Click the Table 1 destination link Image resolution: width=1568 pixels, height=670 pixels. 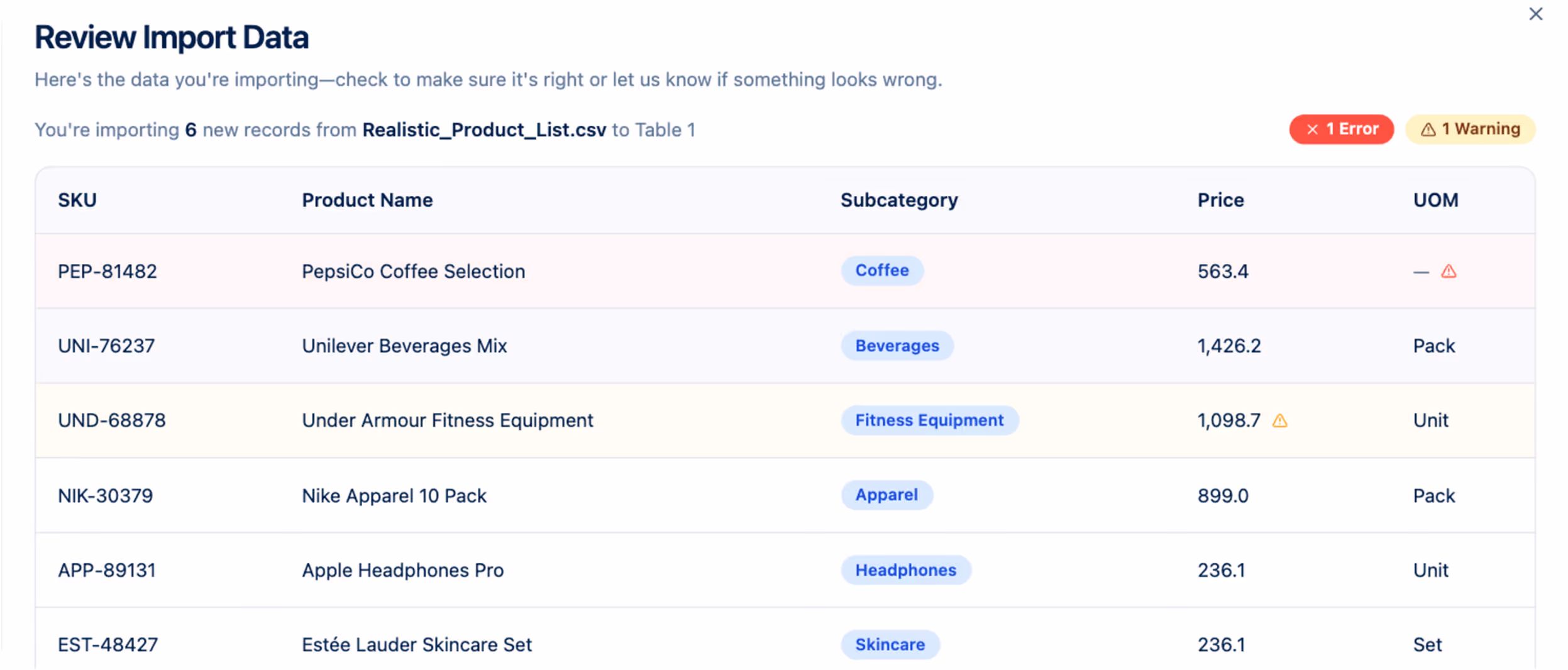pyautogui.click(x=666, y=129)
